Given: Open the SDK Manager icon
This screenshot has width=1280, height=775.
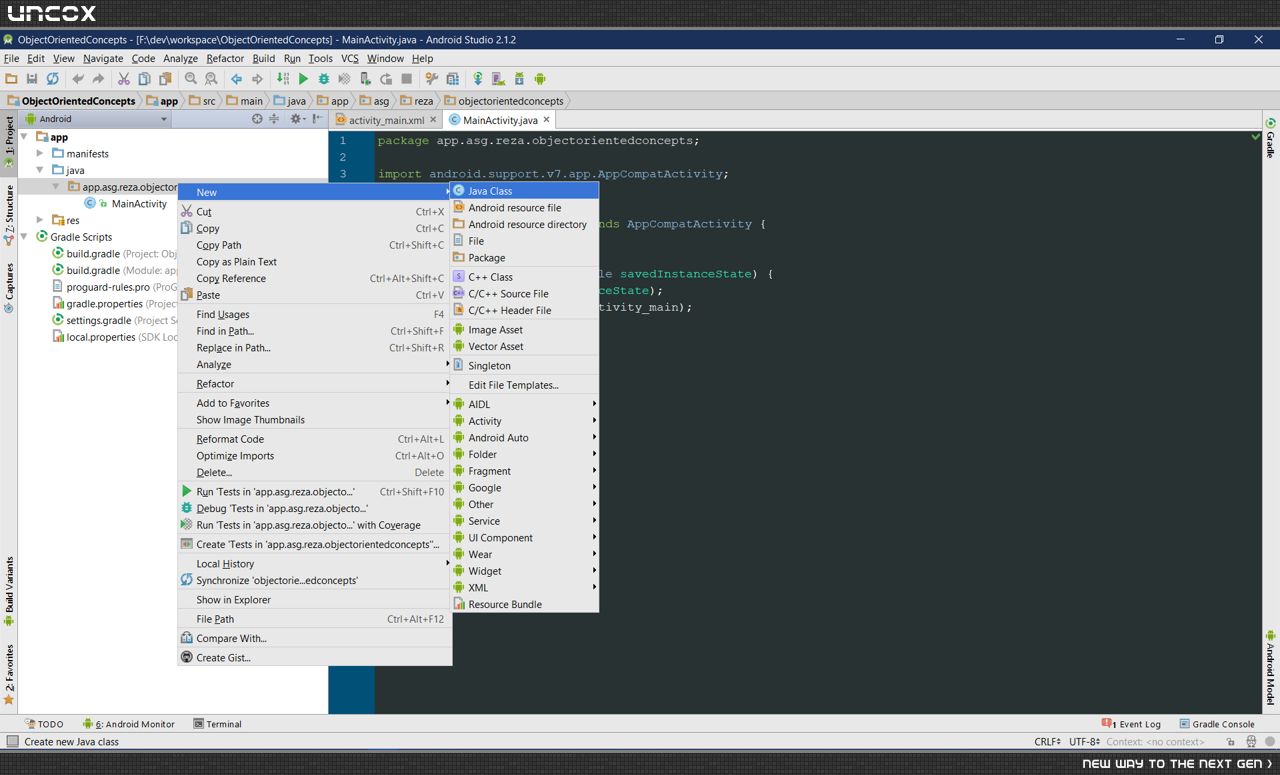Looking at the screenshot, I should (x=519, y=79).
